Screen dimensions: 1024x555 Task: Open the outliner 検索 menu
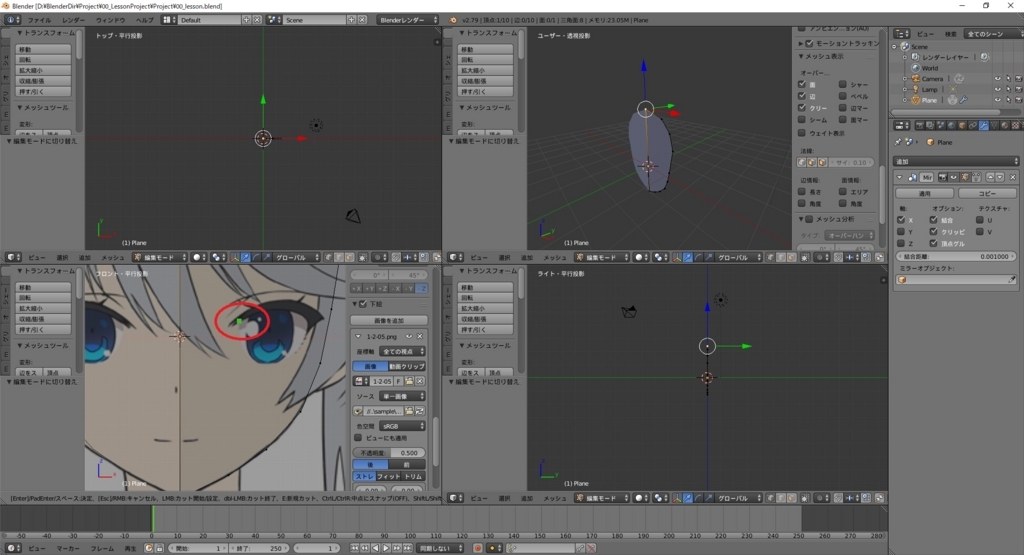[x=951, y=34]
